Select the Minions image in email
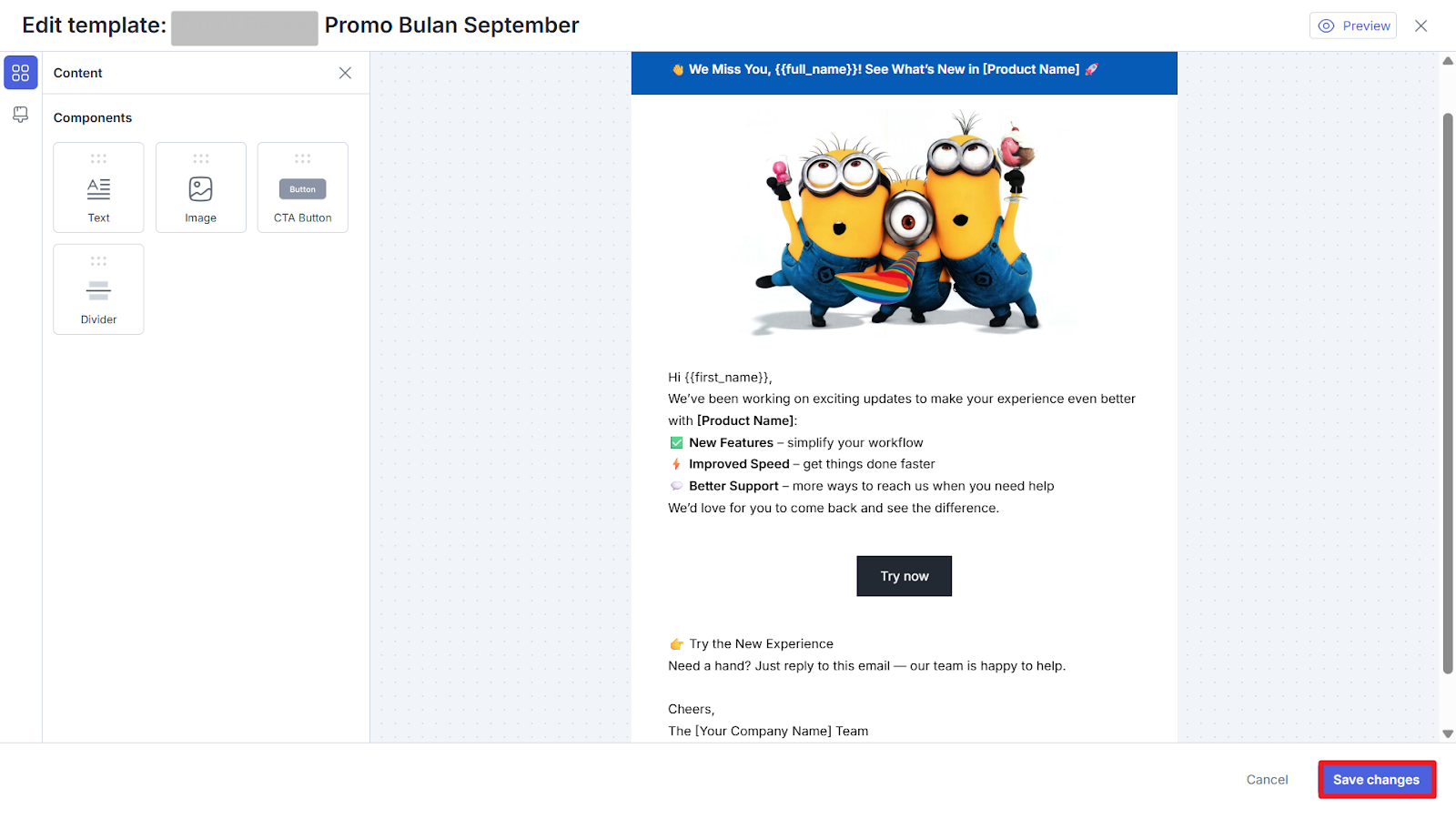Screen dimensions: 1456x819 point(904,223)
